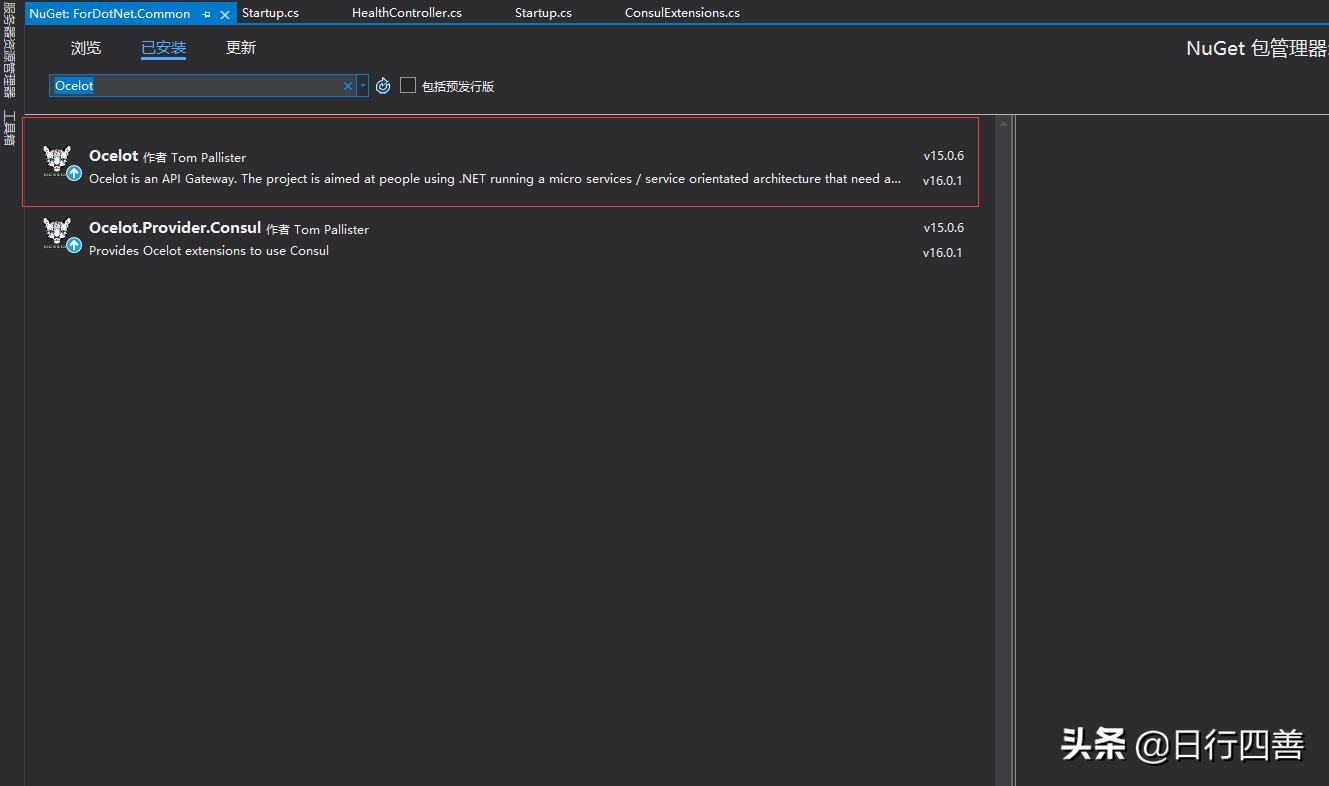Clear the Ocelot search text with X
1329x786 pixels.
[348, 86]
